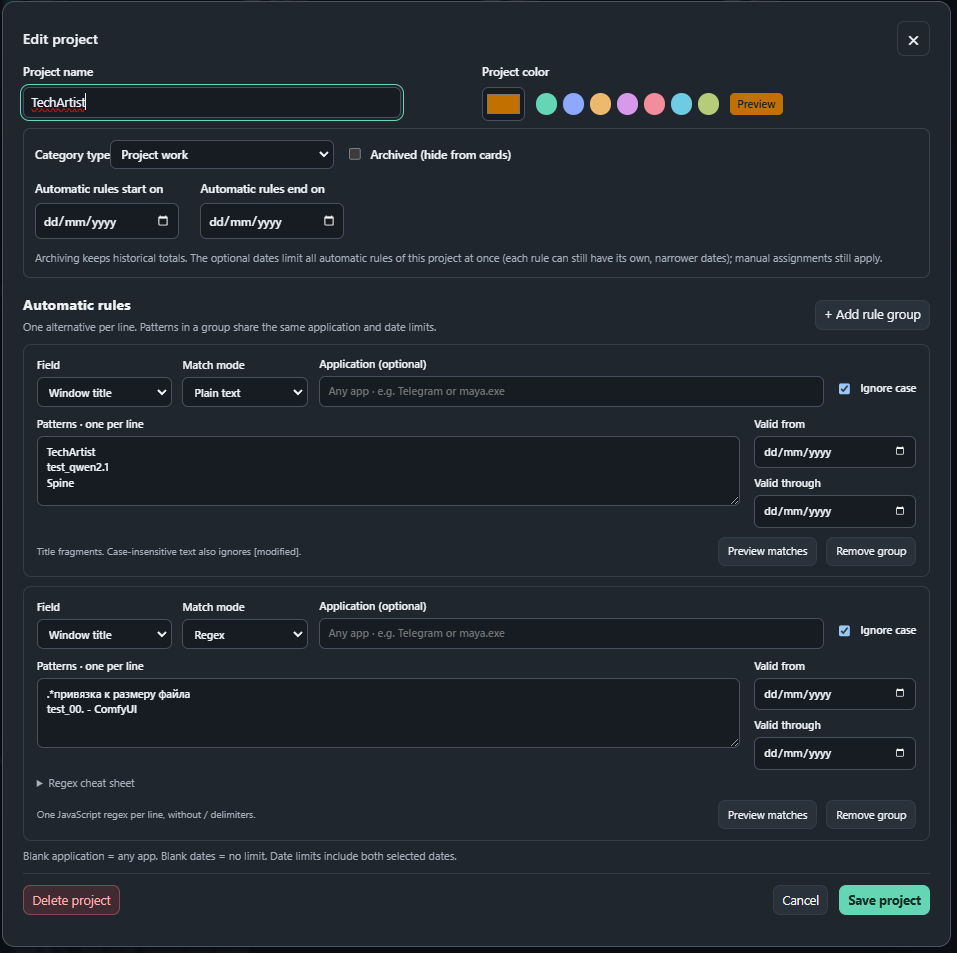
Task: Click the orange Preview badge
Action: [756, 104]
